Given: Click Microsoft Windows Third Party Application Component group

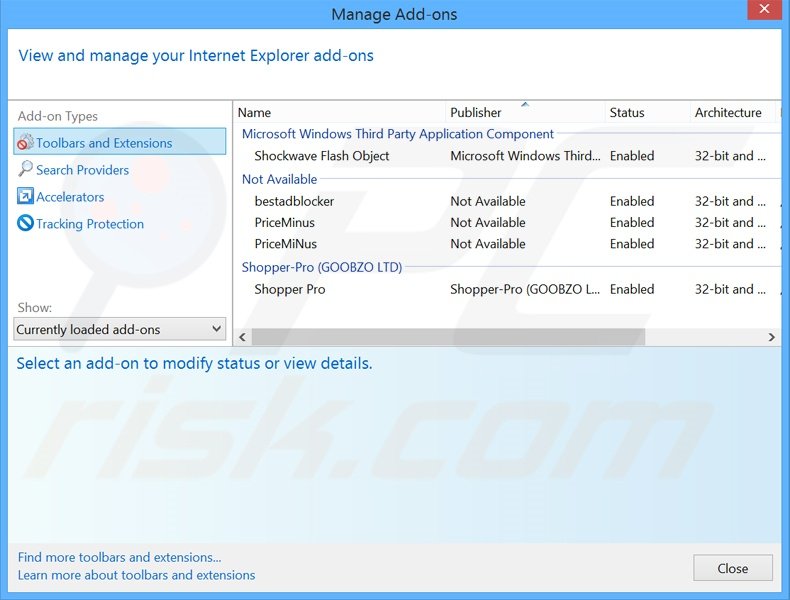Looking at the screenshot, I should (x=398, y=134).
